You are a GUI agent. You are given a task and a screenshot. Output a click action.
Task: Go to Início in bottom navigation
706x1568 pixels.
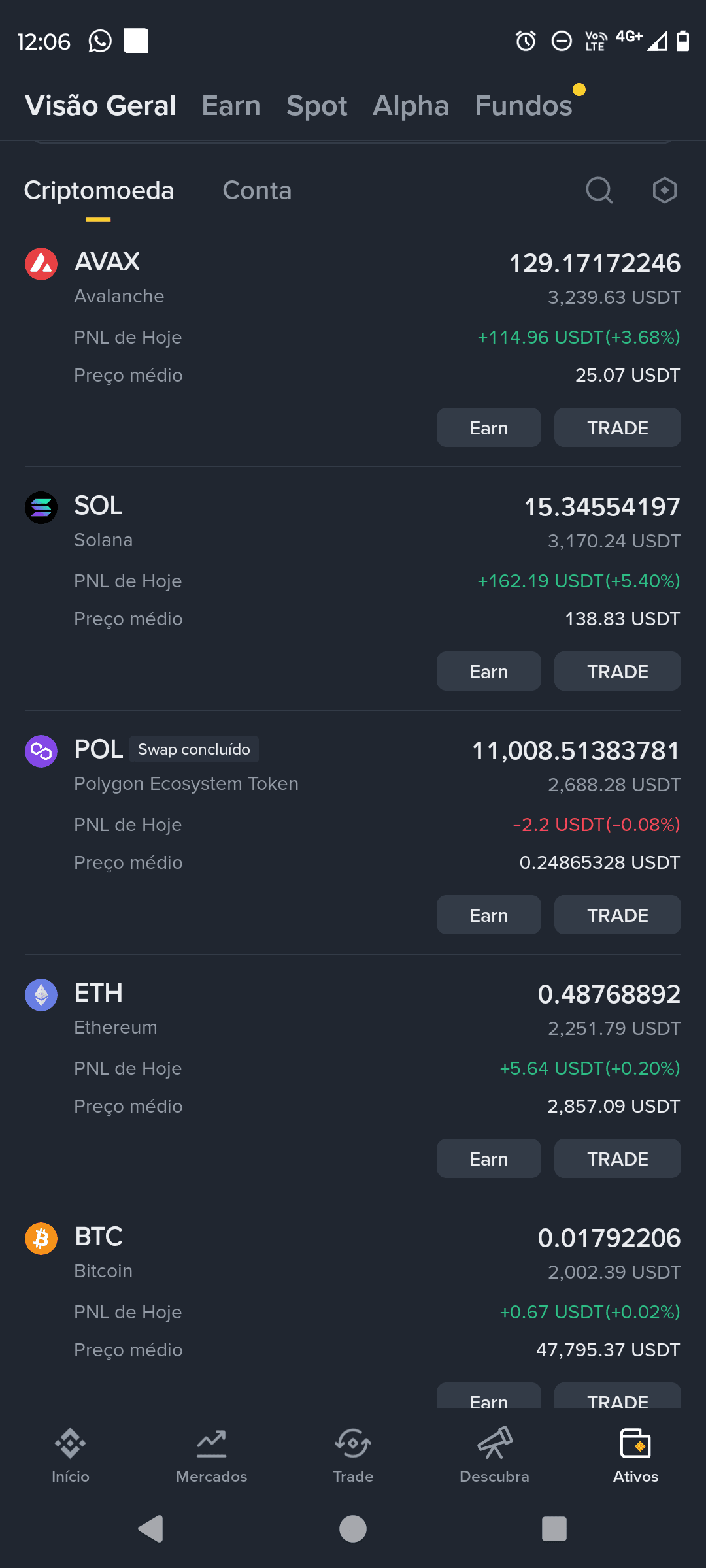click(71, 1456)
